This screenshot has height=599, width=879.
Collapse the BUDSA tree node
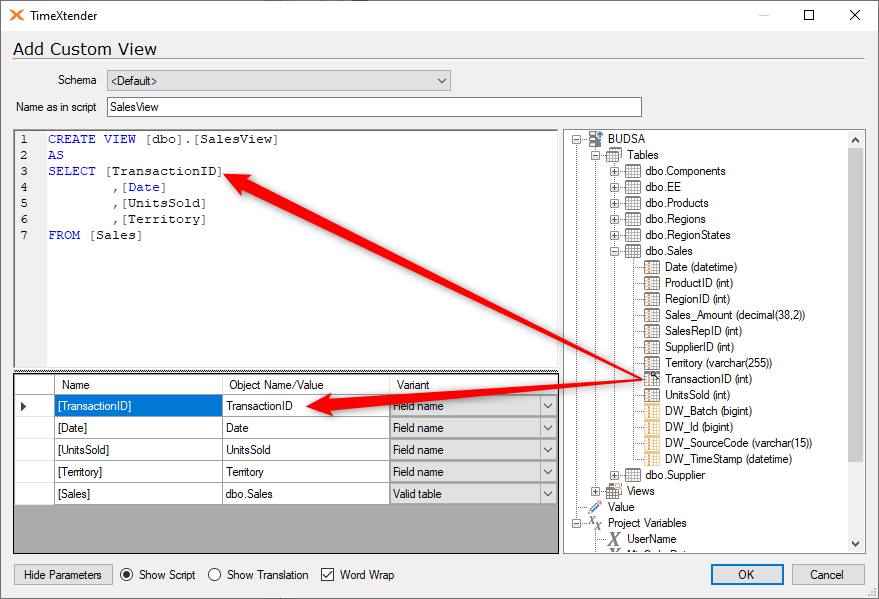576,139
